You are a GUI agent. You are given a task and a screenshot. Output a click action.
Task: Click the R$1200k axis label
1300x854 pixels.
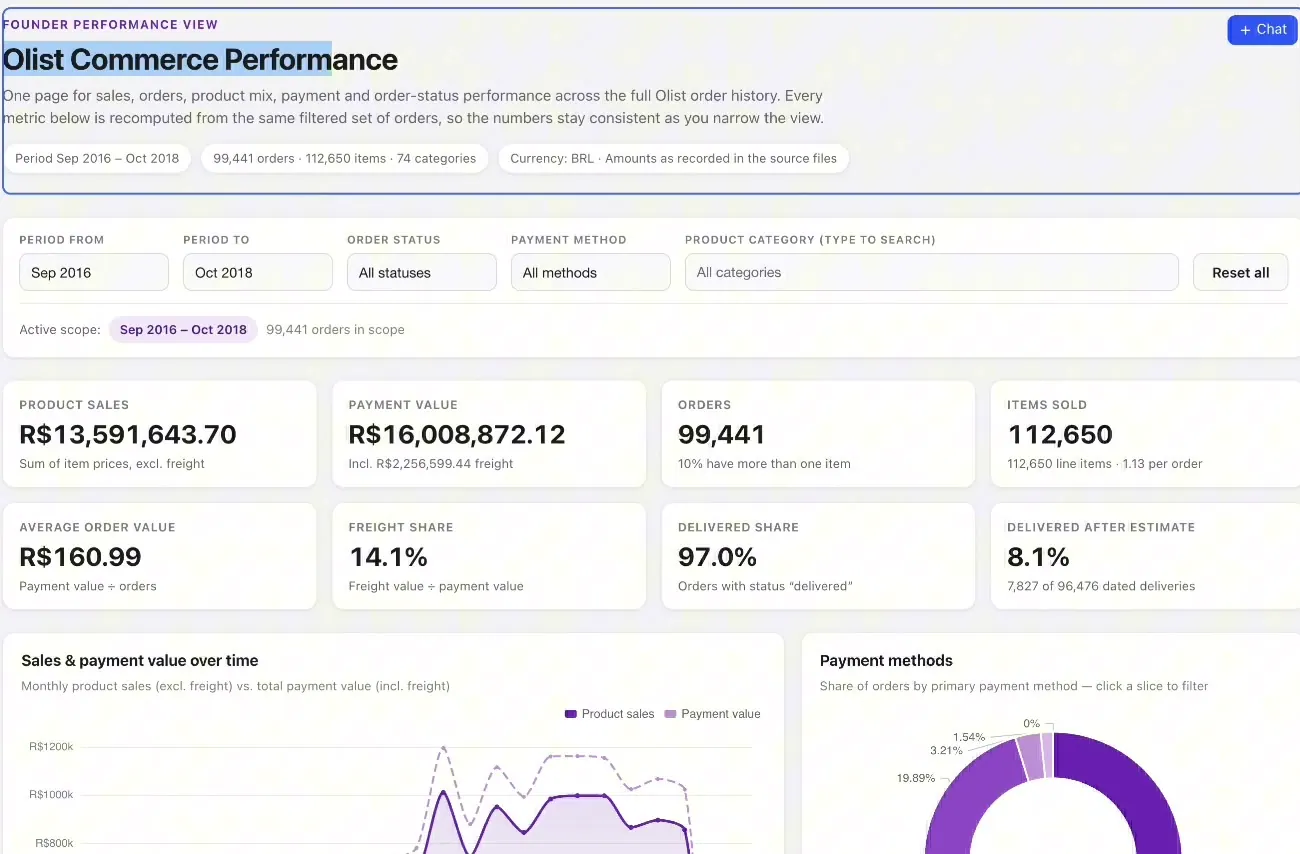pyautogui.click(x=51, y=747)
